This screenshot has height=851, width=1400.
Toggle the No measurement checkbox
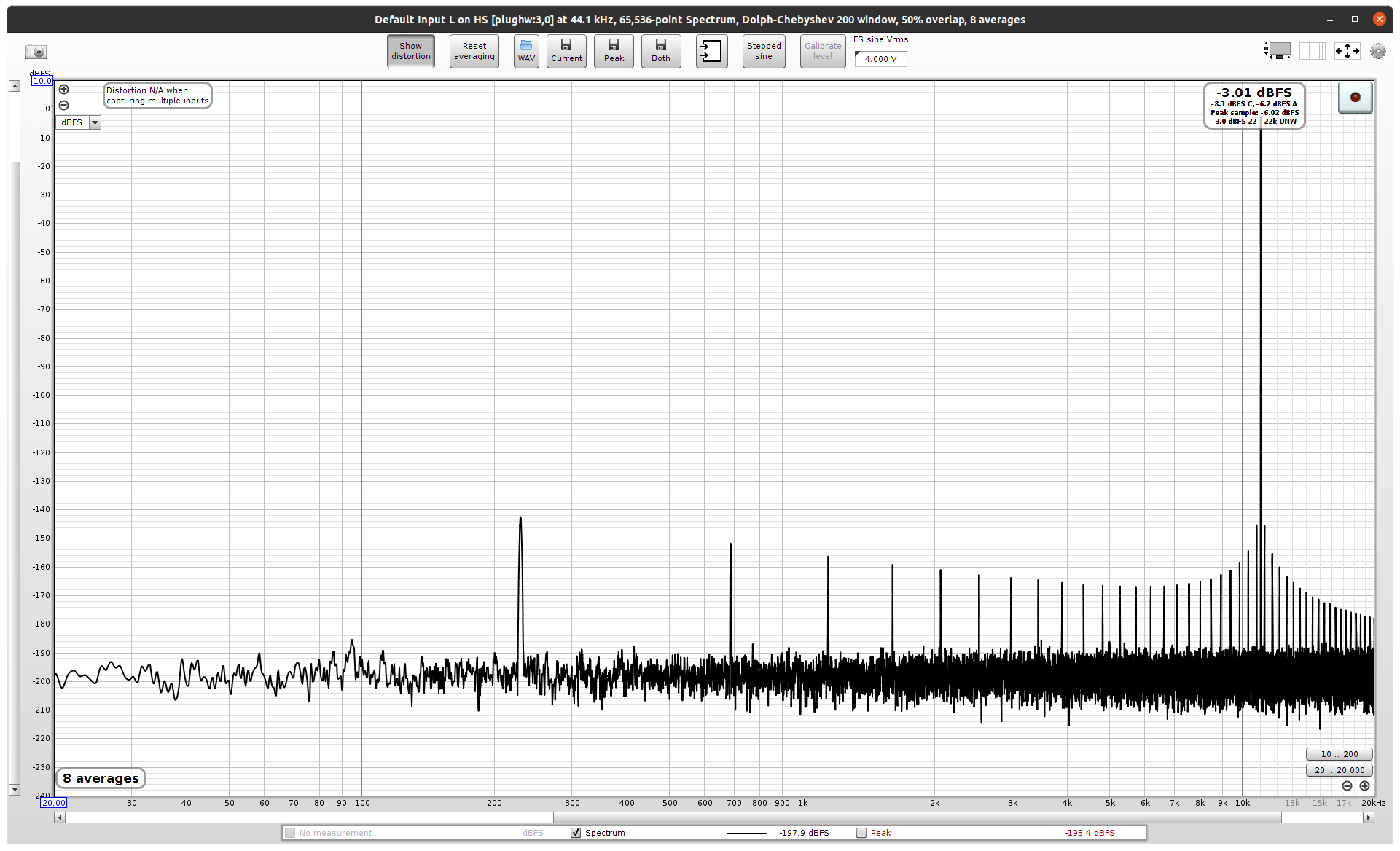tap(290, 833)
